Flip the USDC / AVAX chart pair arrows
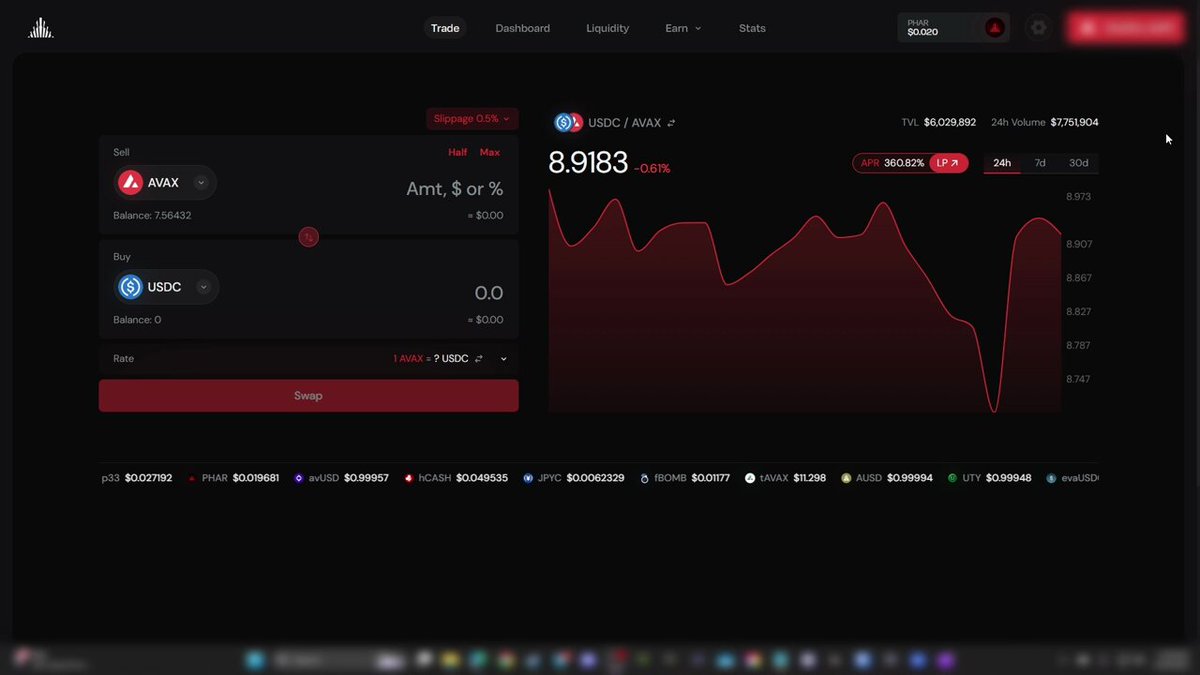This screenshot has height=675, width=1200. click(x=671, y=123)
